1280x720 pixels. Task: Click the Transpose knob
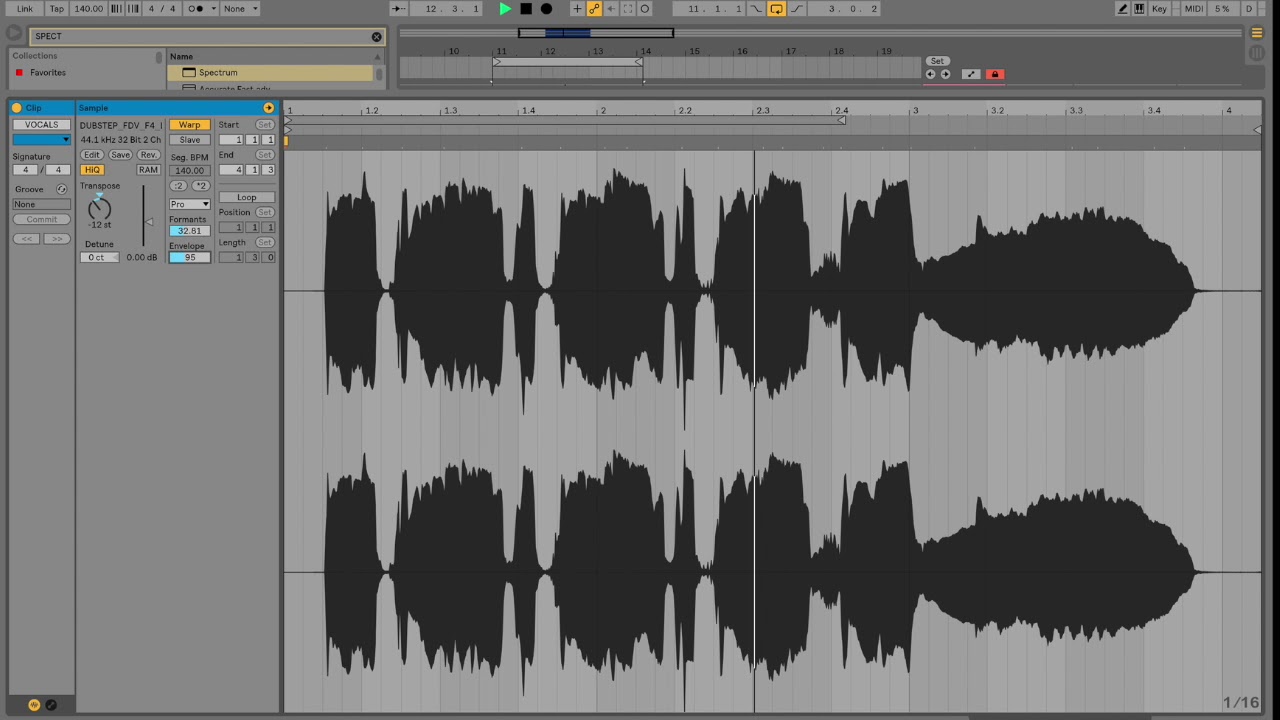click(x=99, y=207)
